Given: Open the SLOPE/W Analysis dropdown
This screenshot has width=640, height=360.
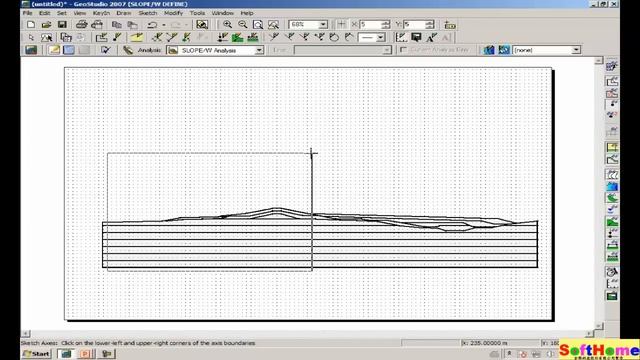Looking at the screenshot, I should [x=259, y=50].
